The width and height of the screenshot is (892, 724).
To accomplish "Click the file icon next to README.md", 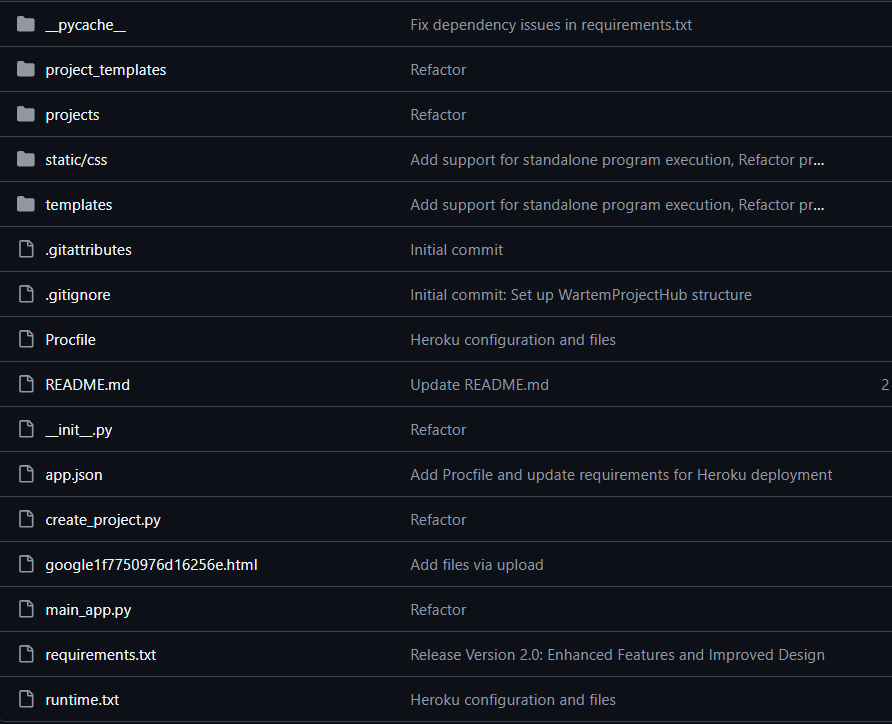I will [26, 384].
